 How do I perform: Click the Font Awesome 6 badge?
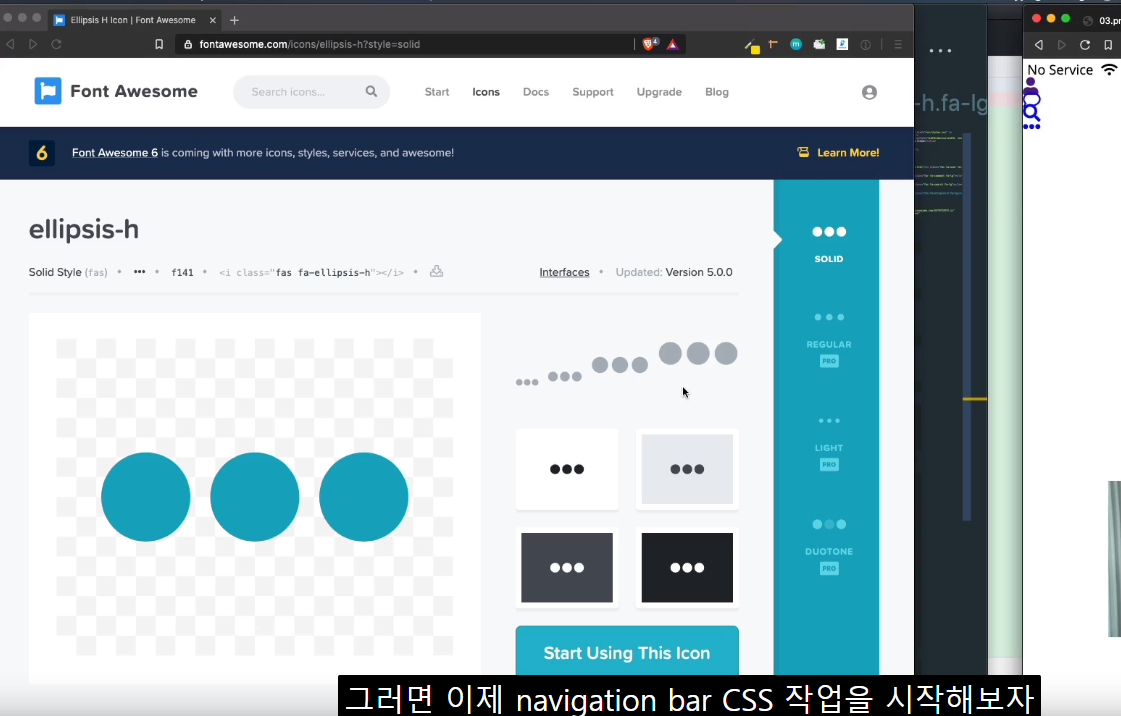pos(41,153)
